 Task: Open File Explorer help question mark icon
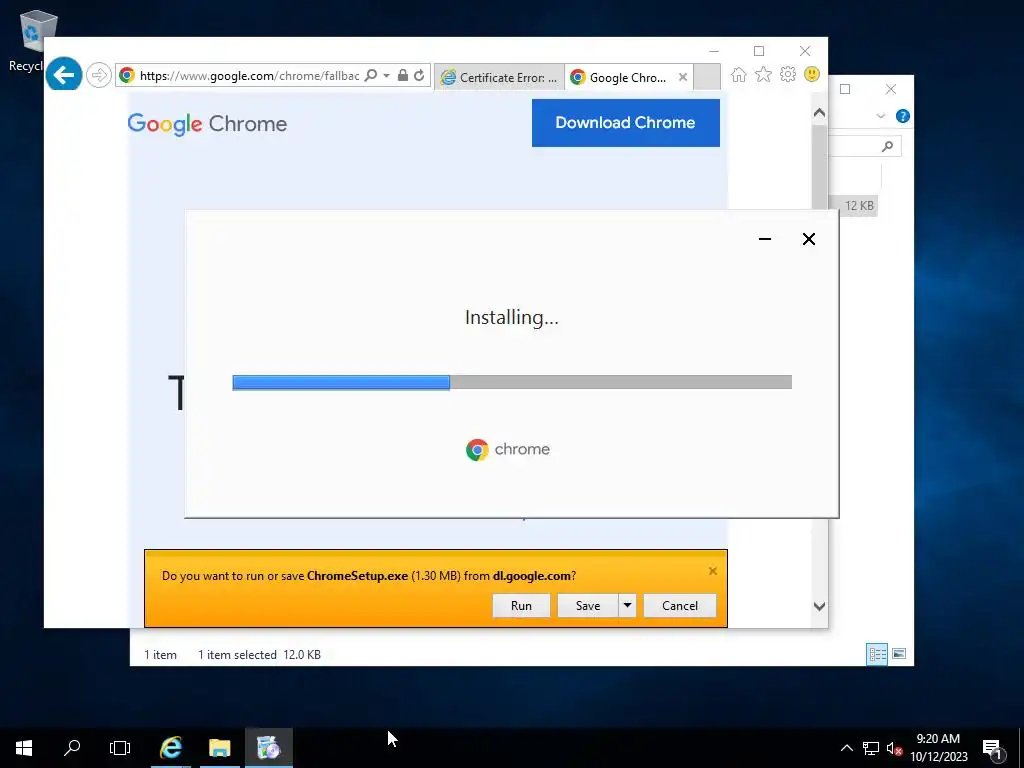click(x=903, y=116)
